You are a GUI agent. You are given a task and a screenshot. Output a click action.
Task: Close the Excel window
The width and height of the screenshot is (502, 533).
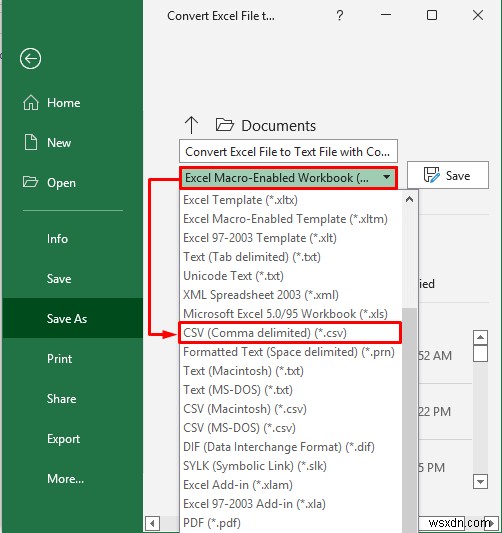coord(478,15)
